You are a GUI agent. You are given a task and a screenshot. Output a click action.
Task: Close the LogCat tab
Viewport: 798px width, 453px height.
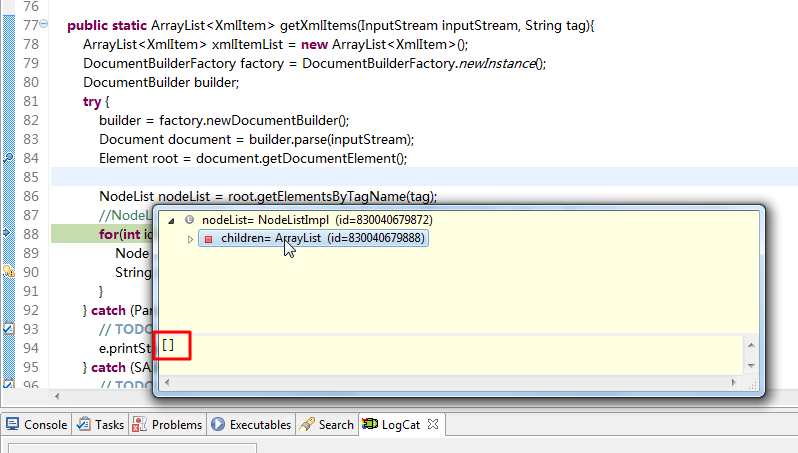[433, 424]
